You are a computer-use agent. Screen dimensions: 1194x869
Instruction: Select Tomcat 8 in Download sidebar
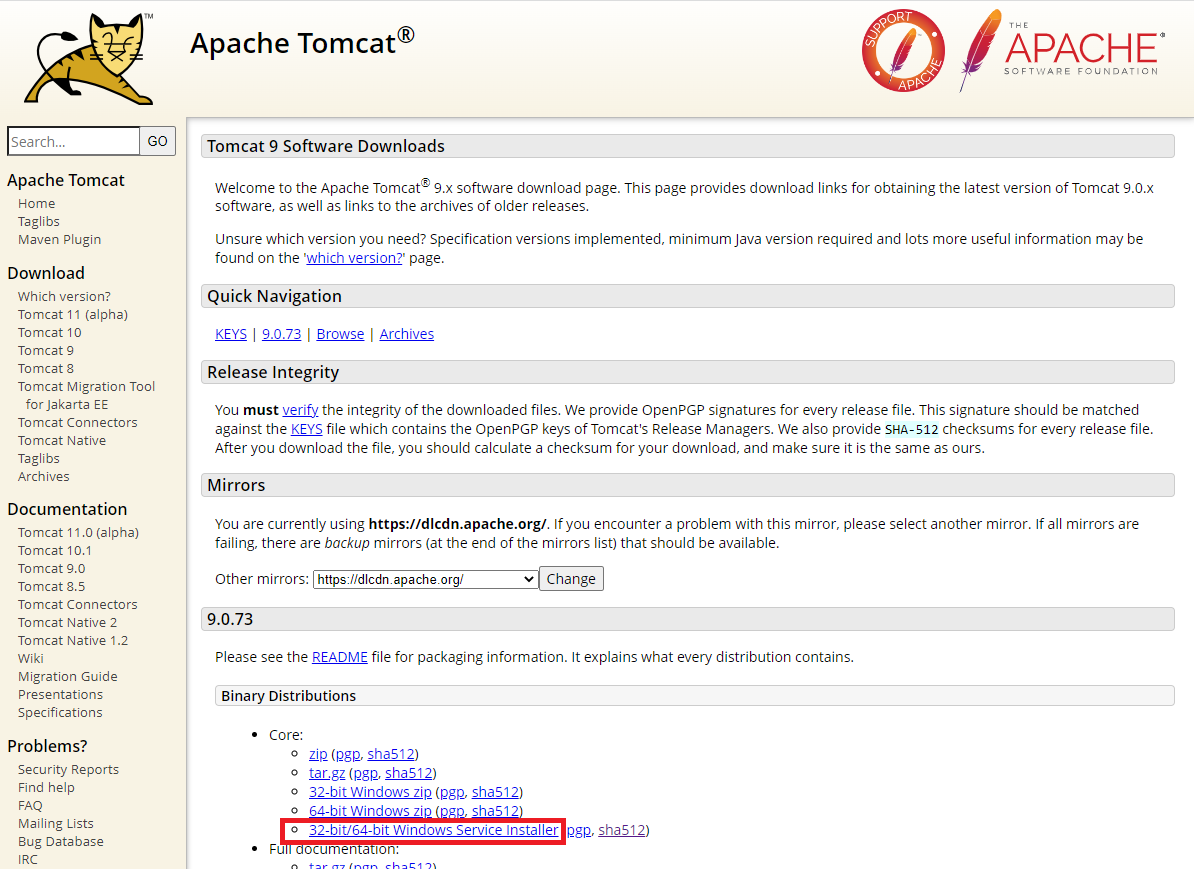coord(46,369)
